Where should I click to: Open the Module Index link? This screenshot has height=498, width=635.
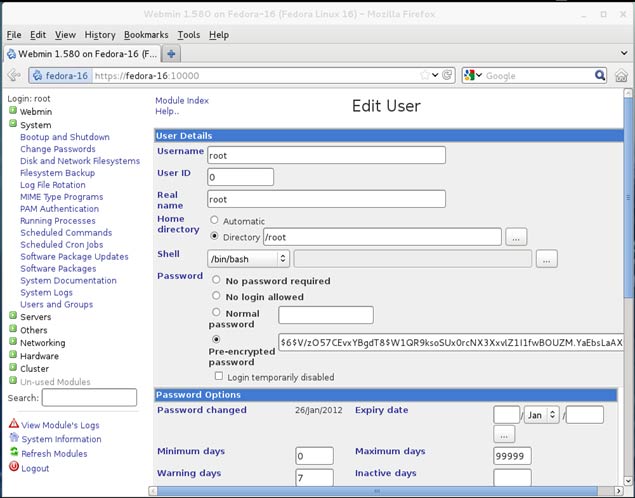(x=182, y=100)
